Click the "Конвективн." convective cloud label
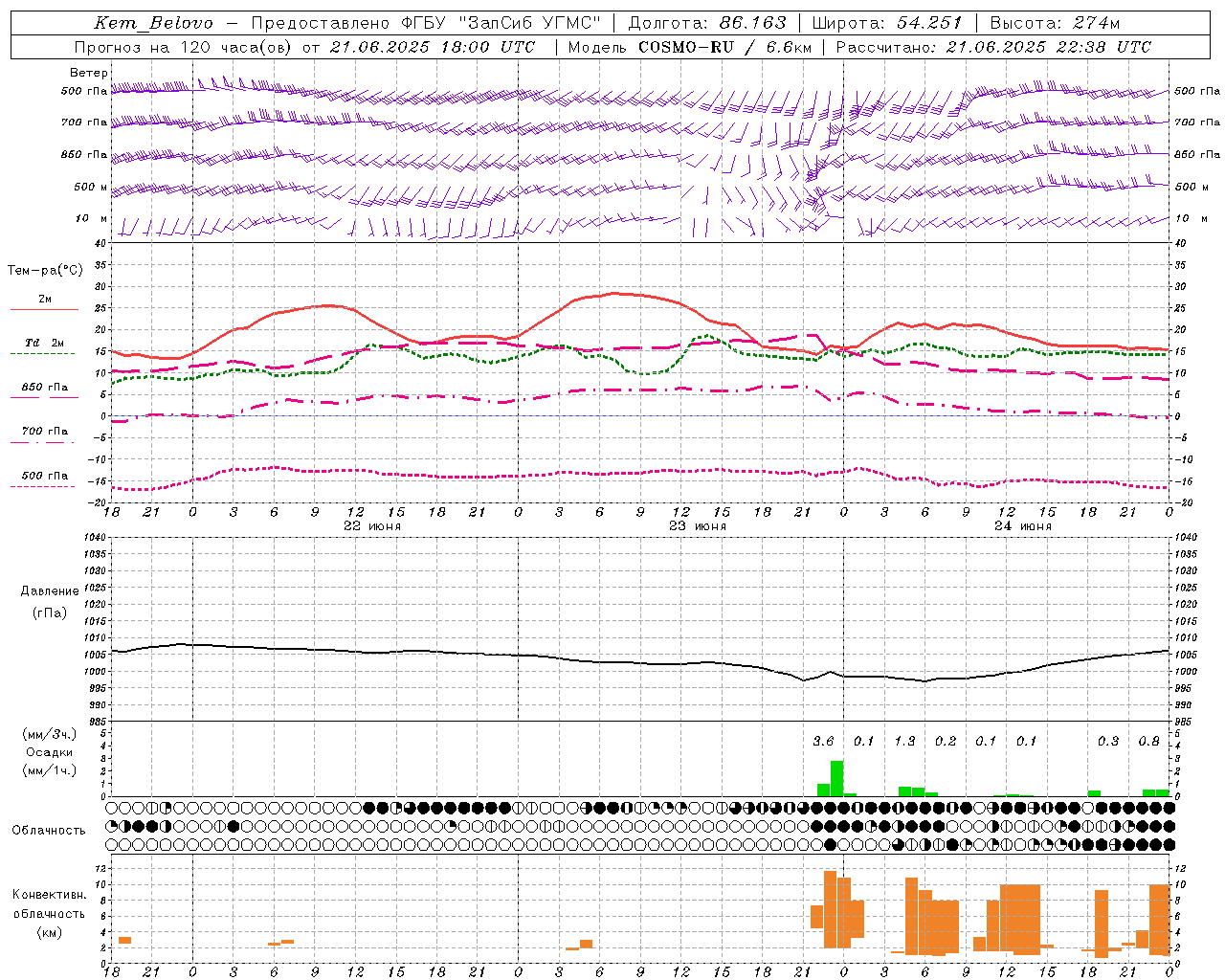 [50, 895]
